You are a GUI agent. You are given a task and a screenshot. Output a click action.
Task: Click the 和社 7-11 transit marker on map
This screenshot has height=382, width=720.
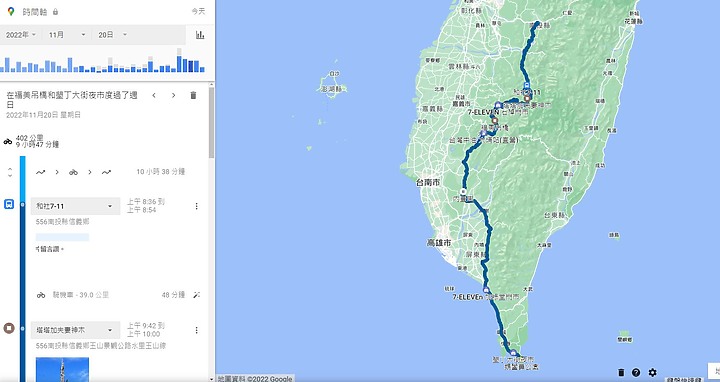[x=526, y=85]
